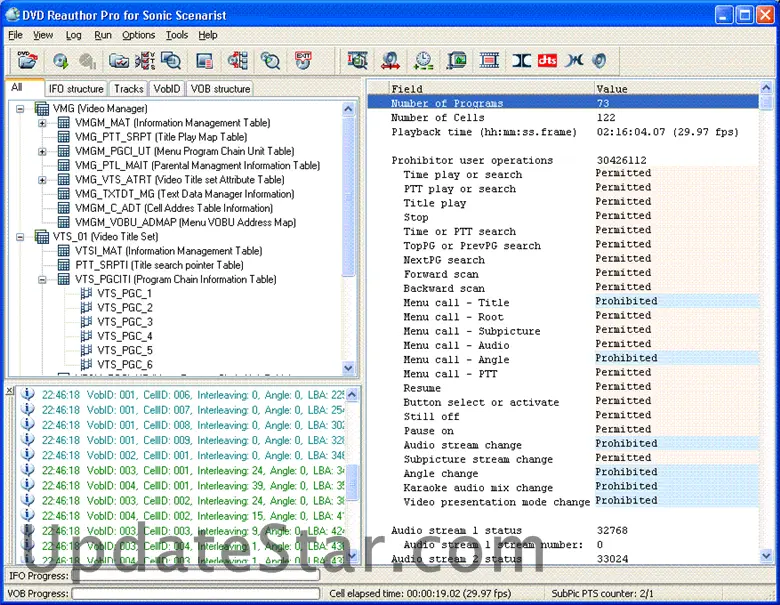Select PTT_SRPTI (Title search pointer Table)
Screen dimensions: 780x605
[160, 265]
